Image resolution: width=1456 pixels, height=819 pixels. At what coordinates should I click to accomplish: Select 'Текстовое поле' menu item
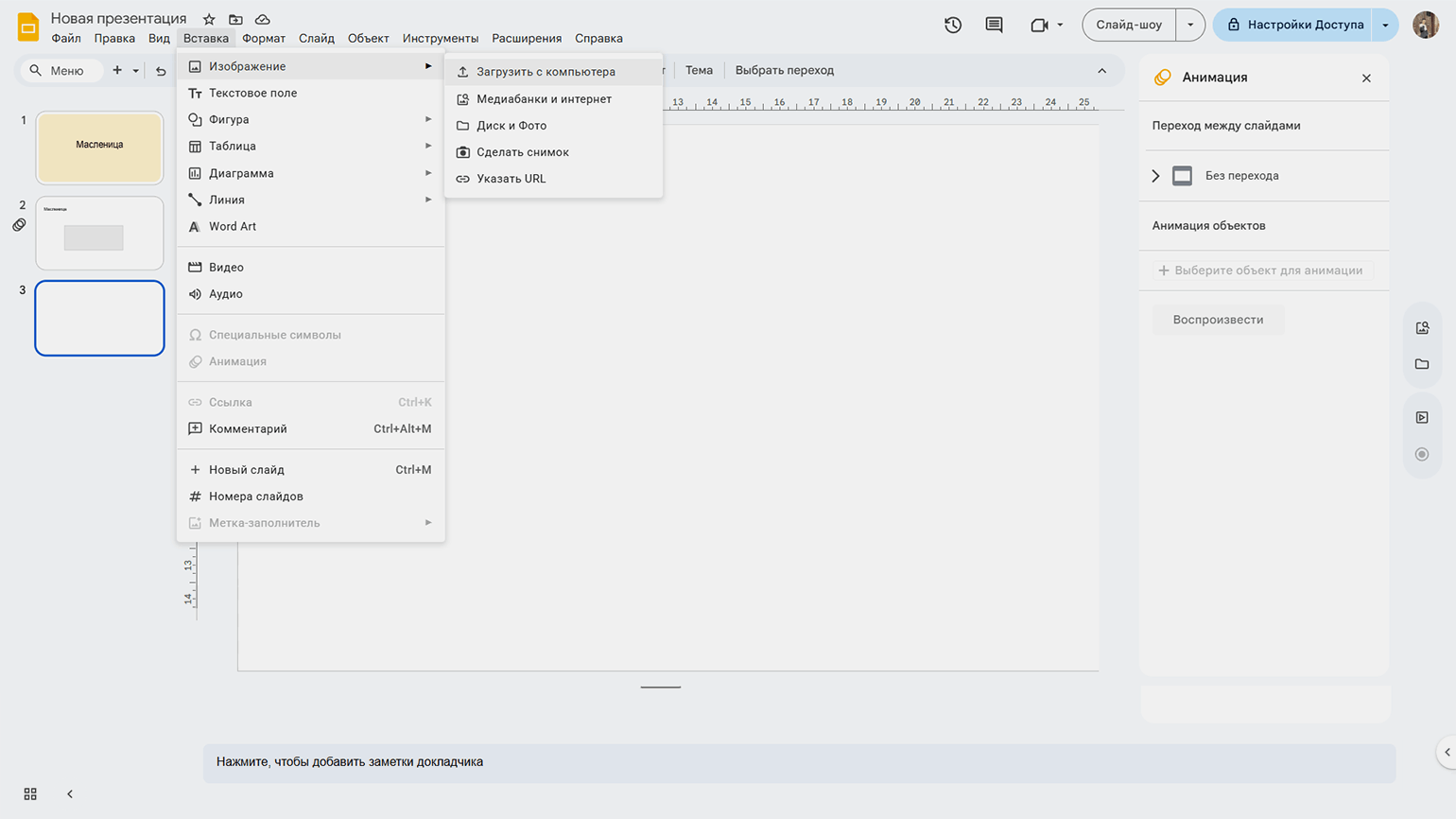[252, 93]
